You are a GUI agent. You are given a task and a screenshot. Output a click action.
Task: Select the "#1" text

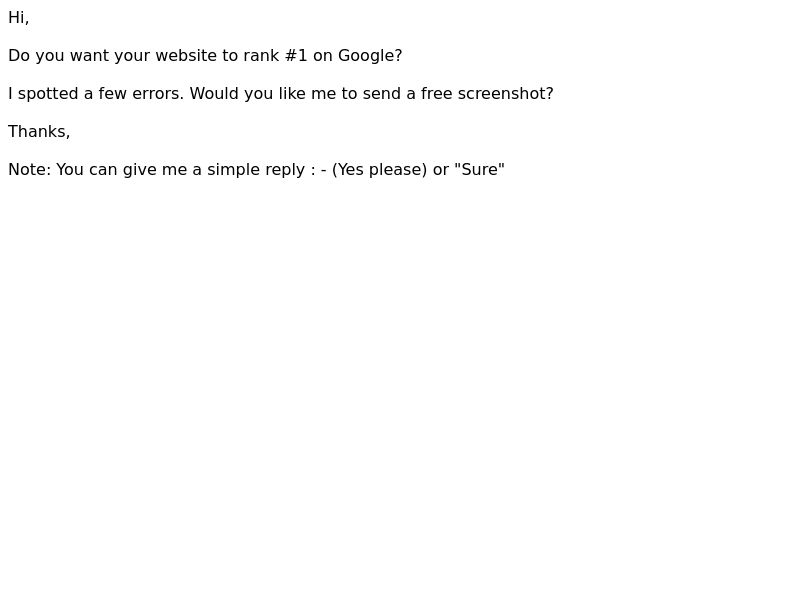(x=296, y=56)
